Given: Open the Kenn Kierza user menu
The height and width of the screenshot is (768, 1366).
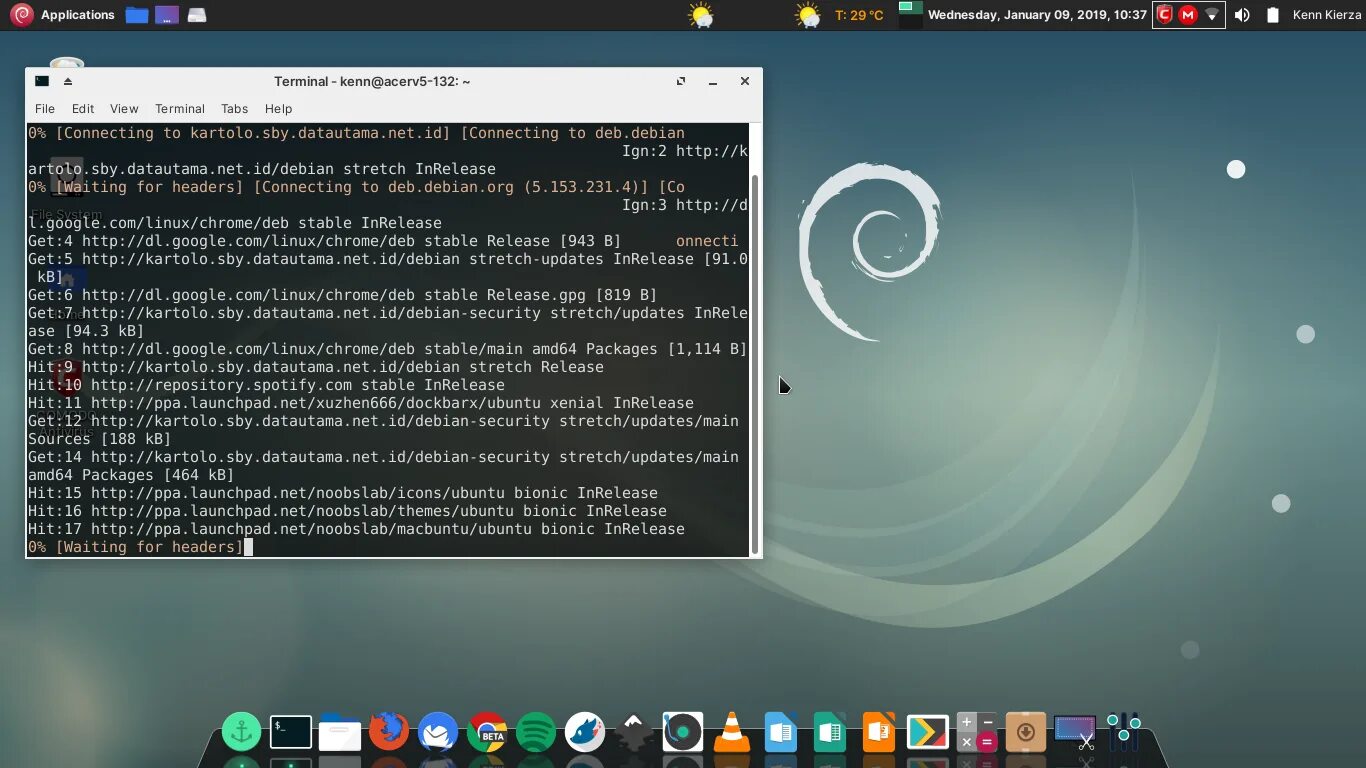Looking at the screenshot, I should 1327,15.
